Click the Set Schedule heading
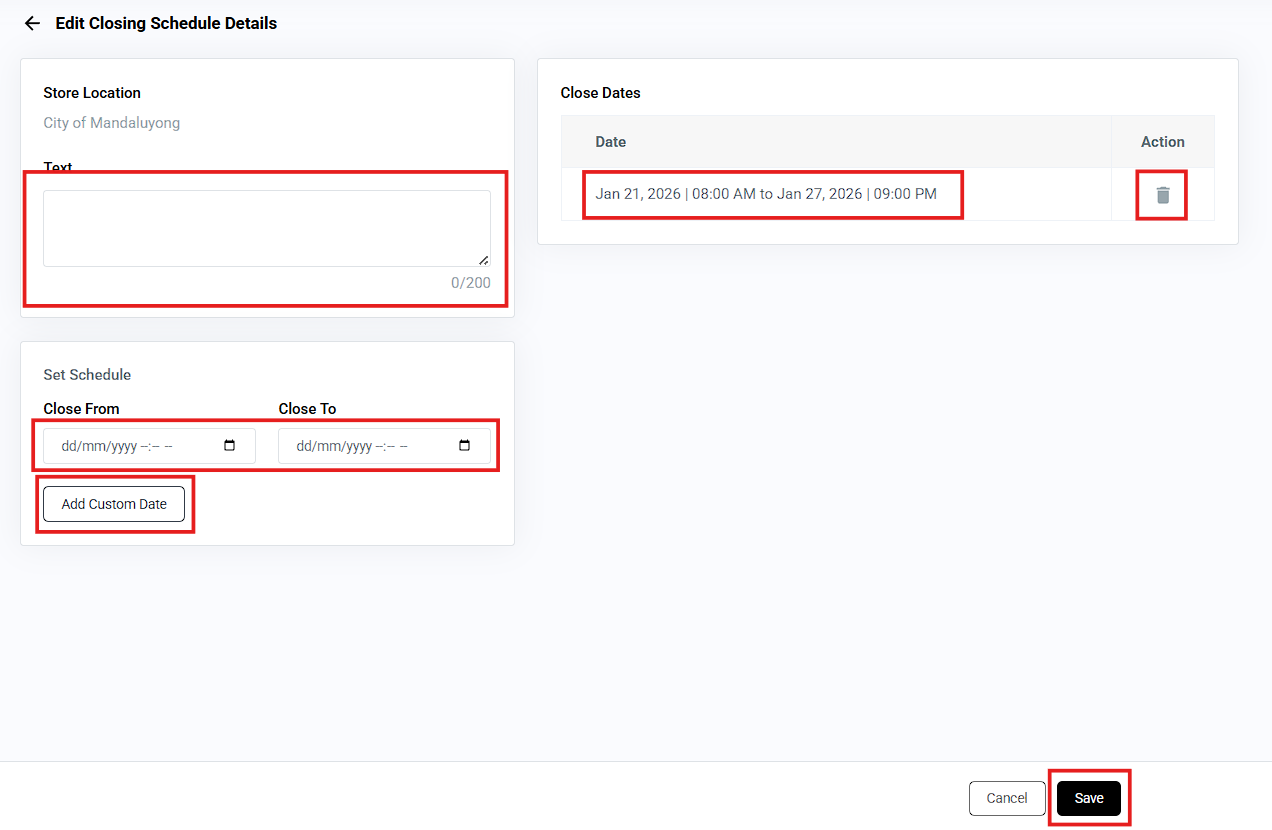Viewport: 1272px width, 830px height. pyautogui.click(x=87, y=375)
